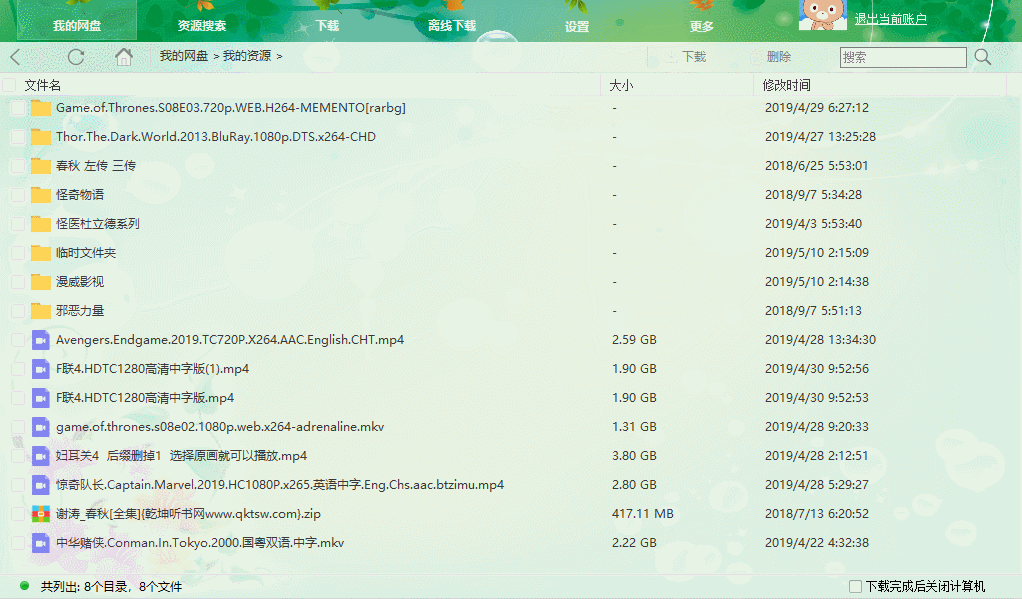Click game.of.thrones.s08e02 mkv video icon

[x=40, y=427]
